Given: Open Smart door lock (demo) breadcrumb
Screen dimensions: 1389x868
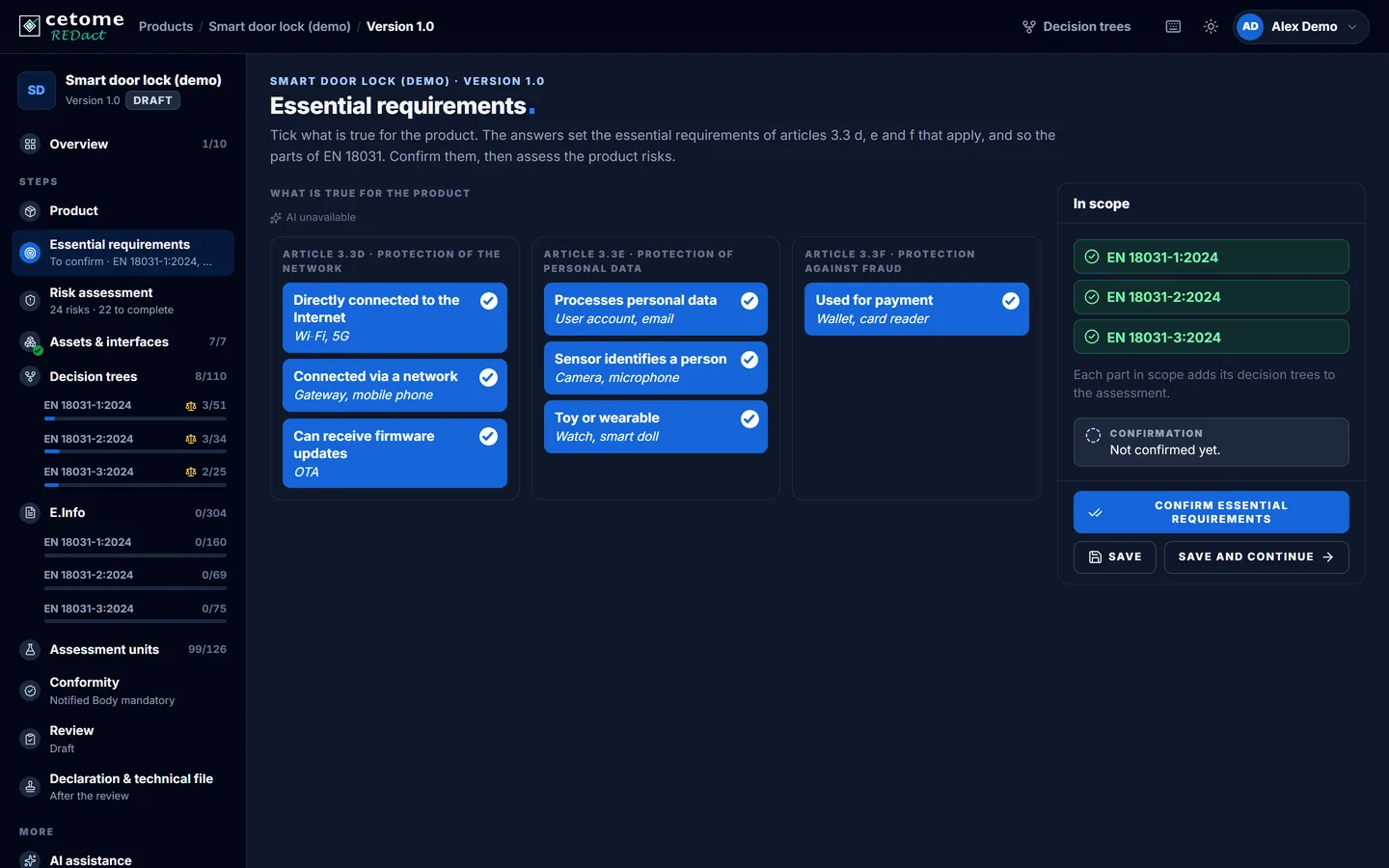Looking at the screenshot, I should click(x=280, y=27).
